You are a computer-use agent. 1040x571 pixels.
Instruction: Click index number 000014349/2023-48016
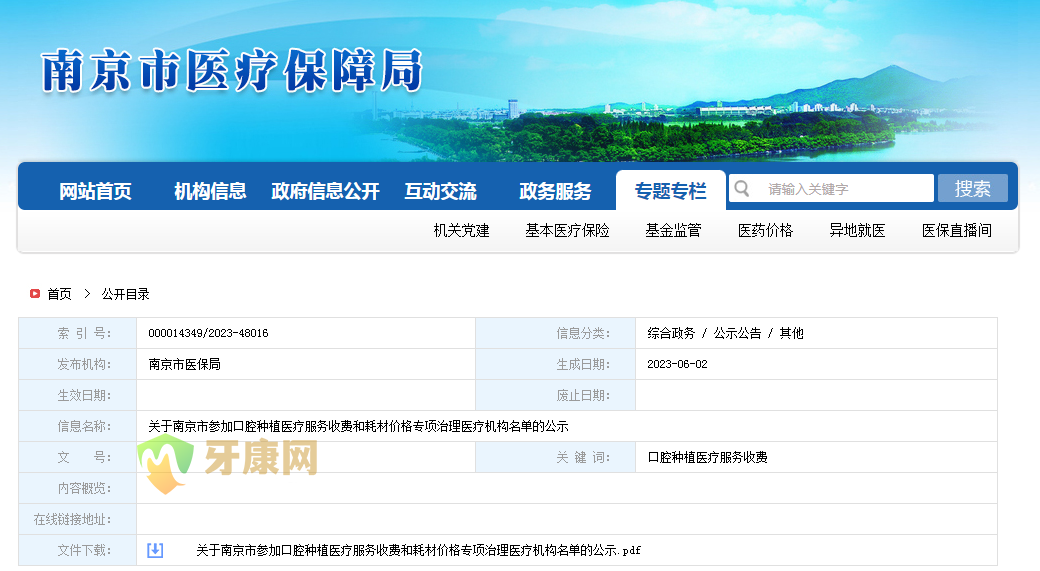tap(208, 333)
